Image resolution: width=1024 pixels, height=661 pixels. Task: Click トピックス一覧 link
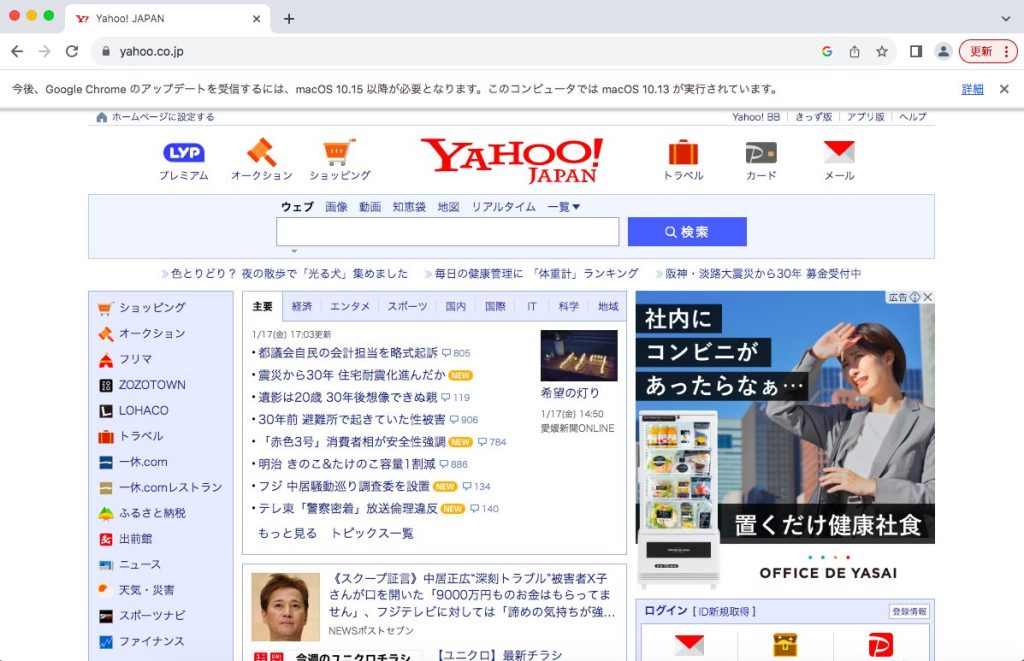tap(372, 534)
